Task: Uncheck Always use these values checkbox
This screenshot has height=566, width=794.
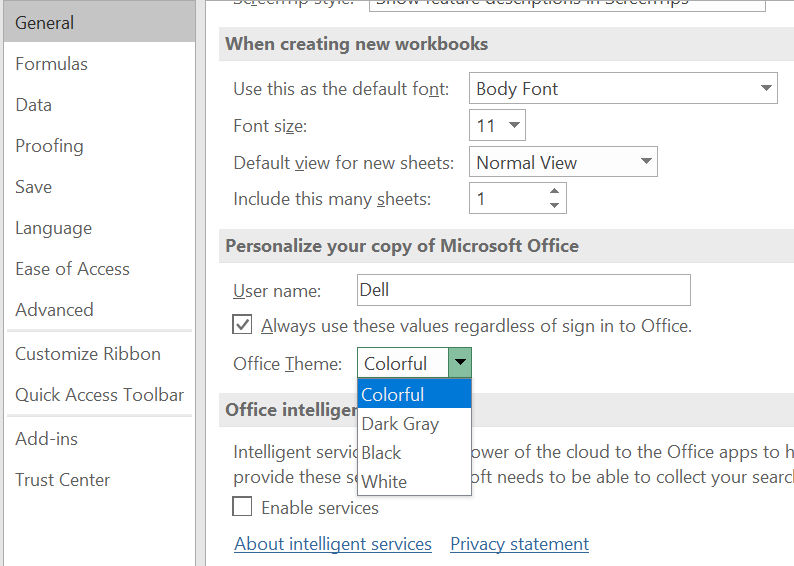Action: [242, 325]
